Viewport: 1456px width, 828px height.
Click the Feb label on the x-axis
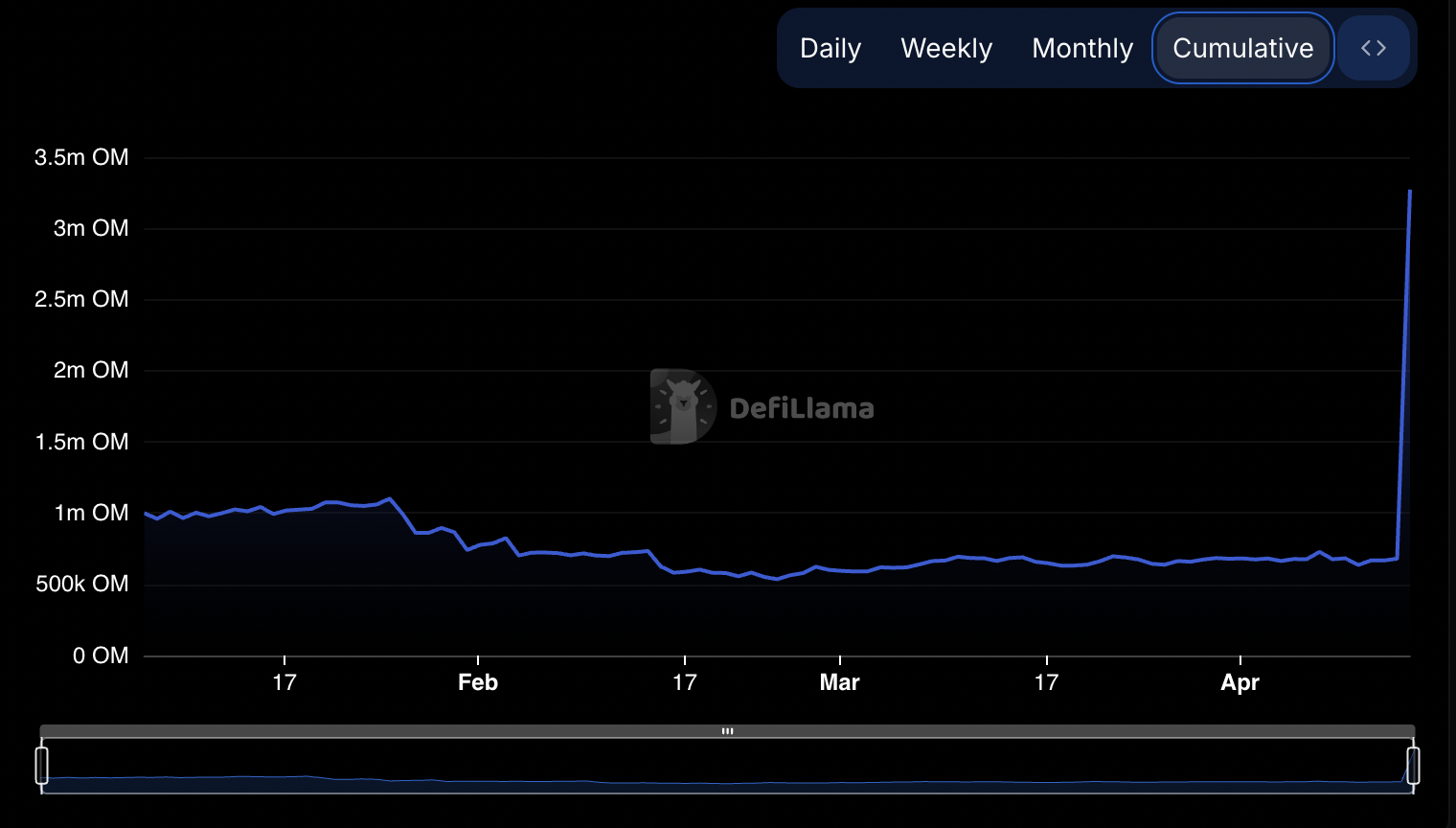[478, 682]
